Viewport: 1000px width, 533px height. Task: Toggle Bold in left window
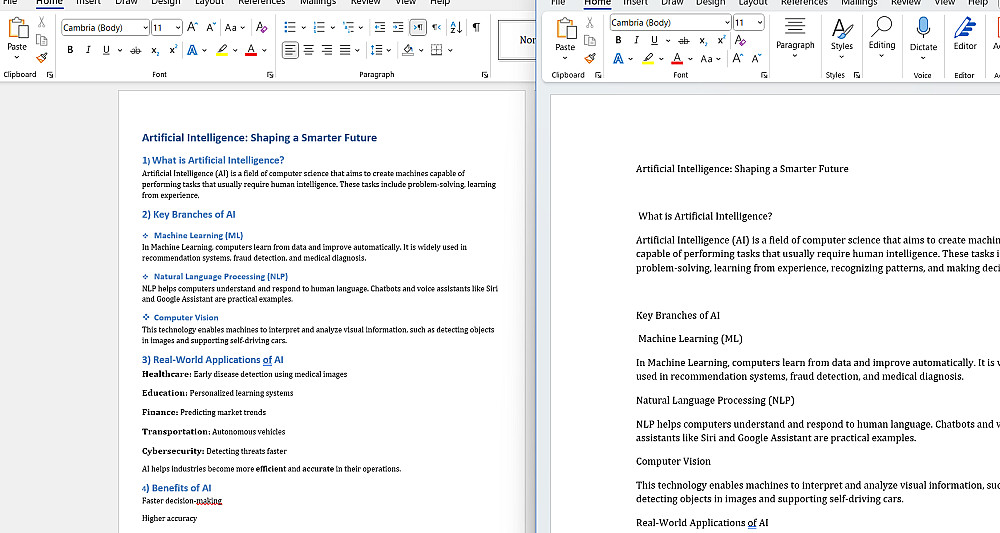70,50
